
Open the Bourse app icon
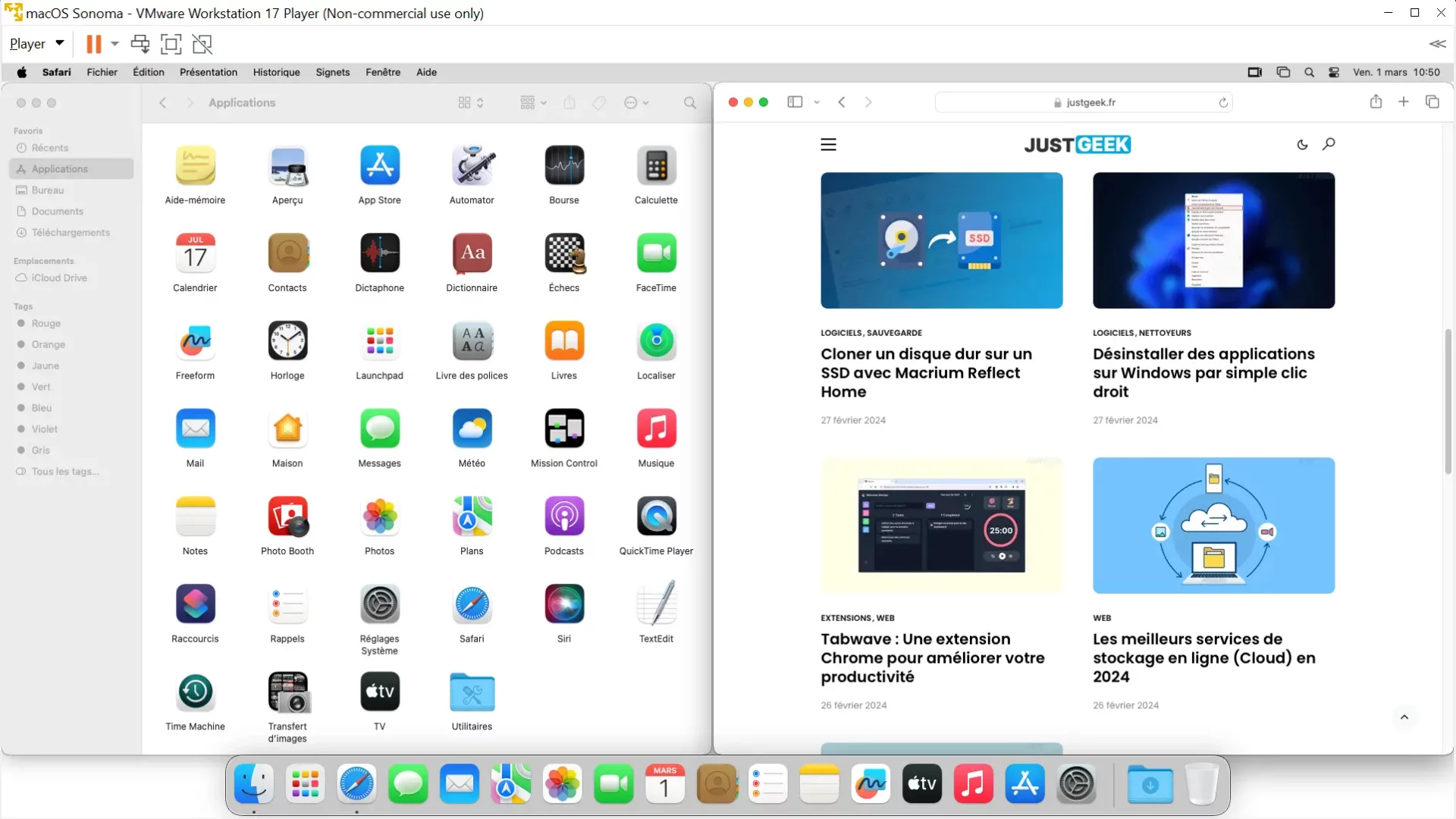click(x=564, y=165)
